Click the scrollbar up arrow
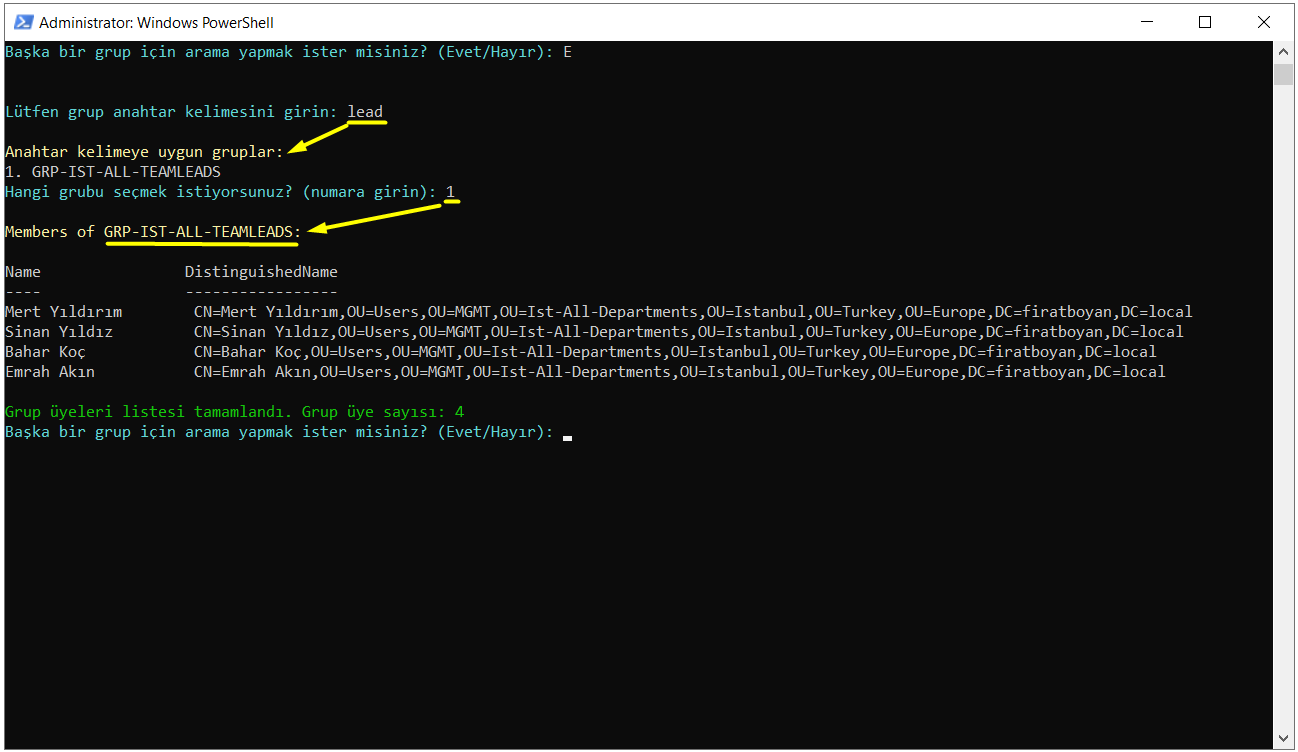Image resolution: width=1298 pixels, height=752 pixels. point(1283,51)
